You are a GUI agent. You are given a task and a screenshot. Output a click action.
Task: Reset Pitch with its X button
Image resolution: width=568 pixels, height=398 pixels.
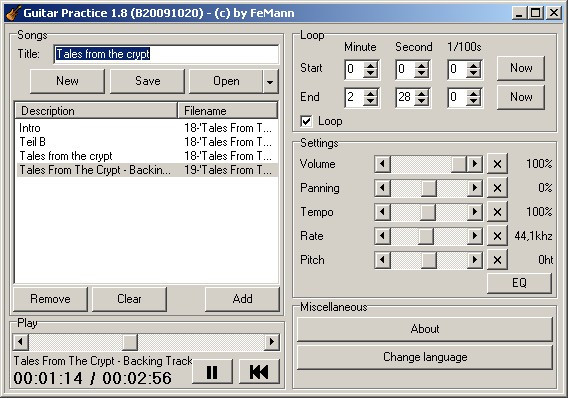point(497,260)
